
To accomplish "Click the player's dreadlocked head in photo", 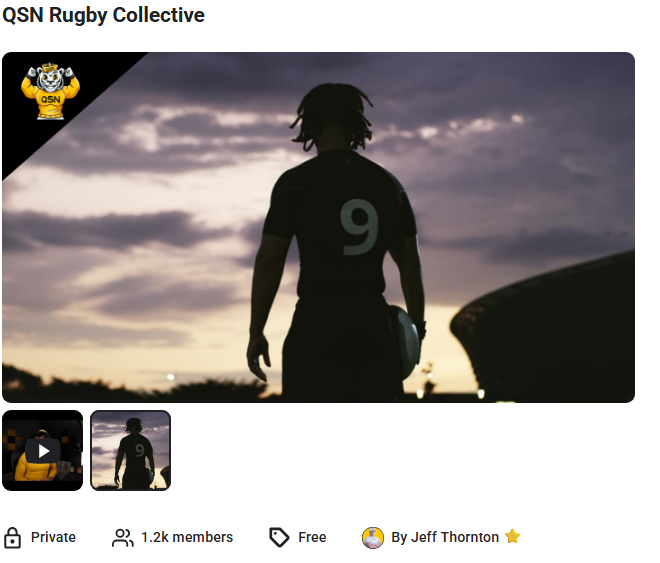I will 333,116.
